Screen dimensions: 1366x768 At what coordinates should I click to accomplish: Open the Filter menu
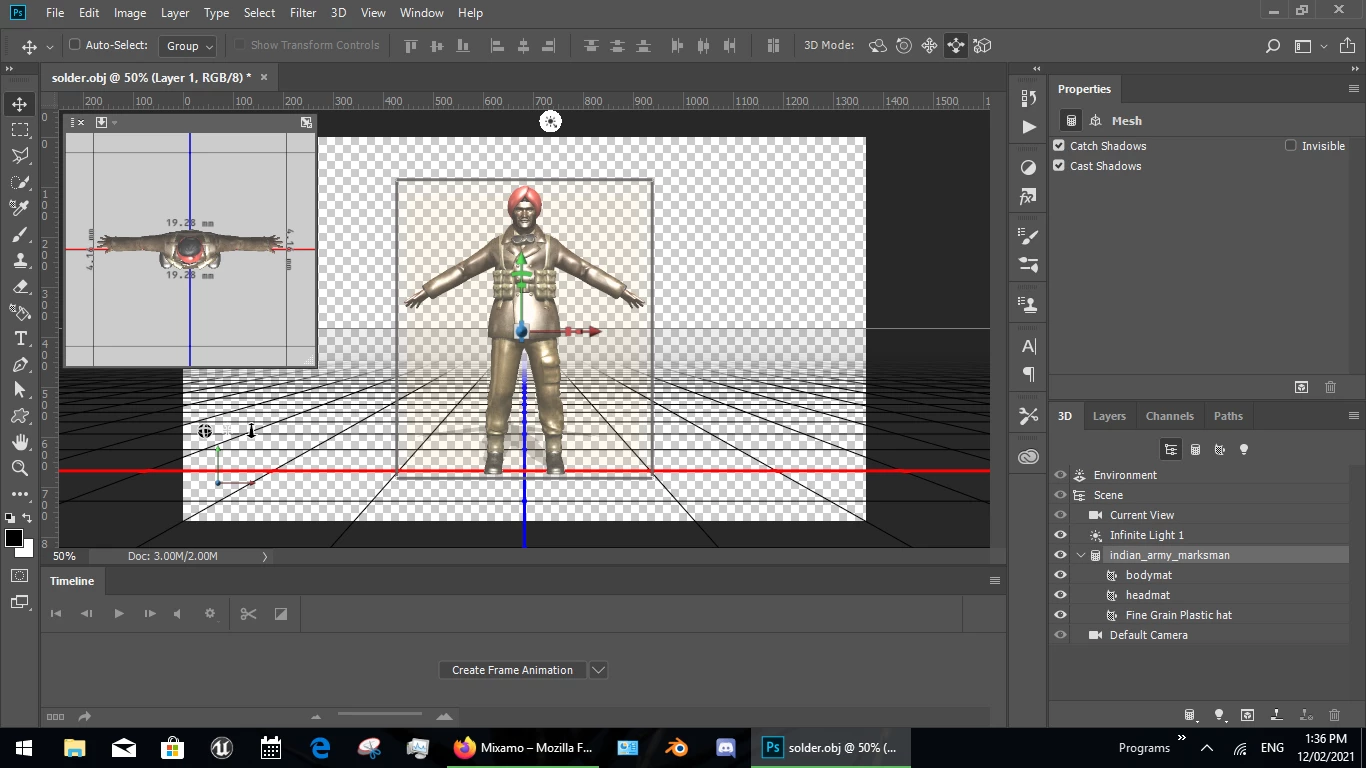(302, 13)
